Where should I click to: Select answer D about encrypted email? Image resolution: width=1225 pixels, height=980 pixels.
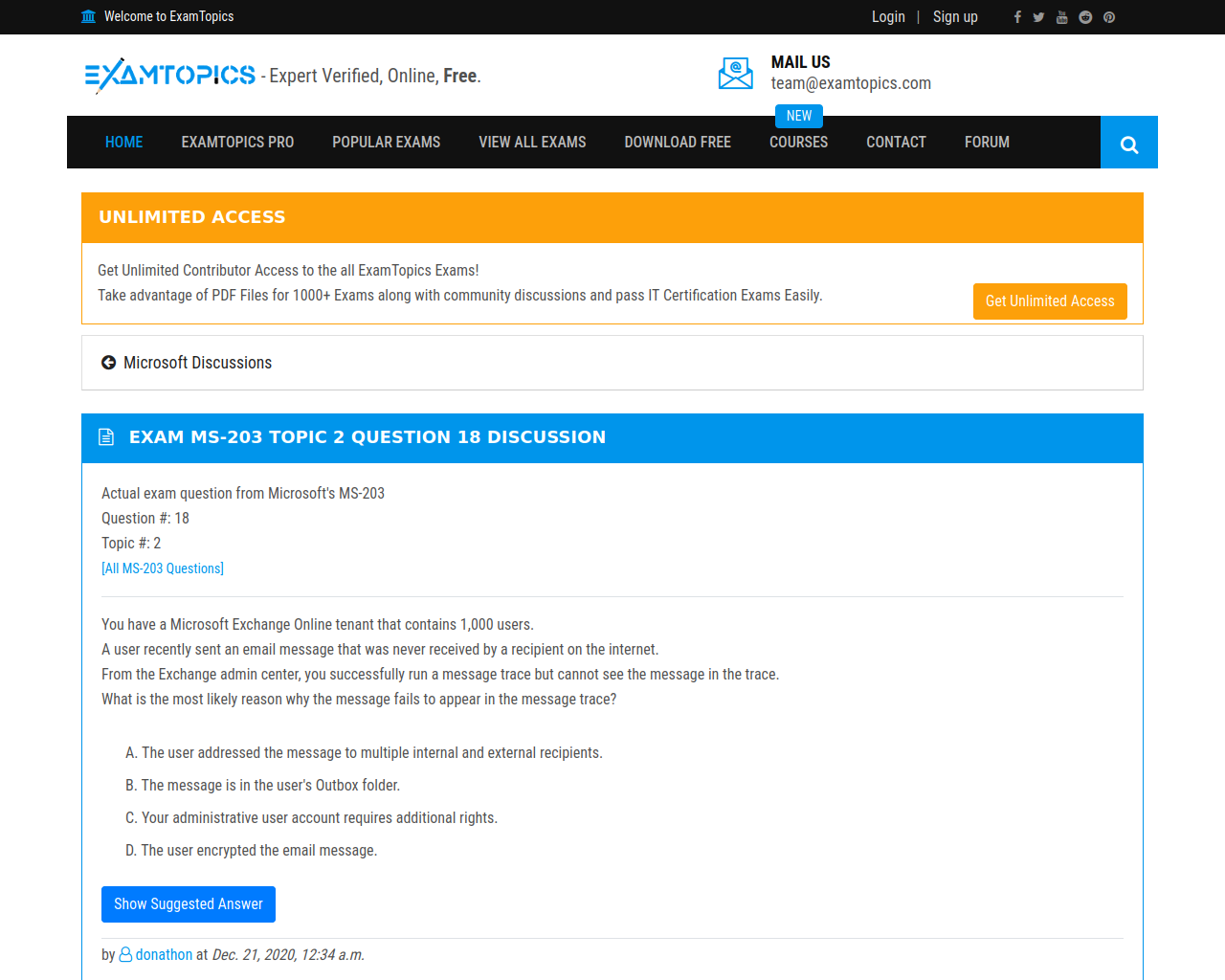251,851
